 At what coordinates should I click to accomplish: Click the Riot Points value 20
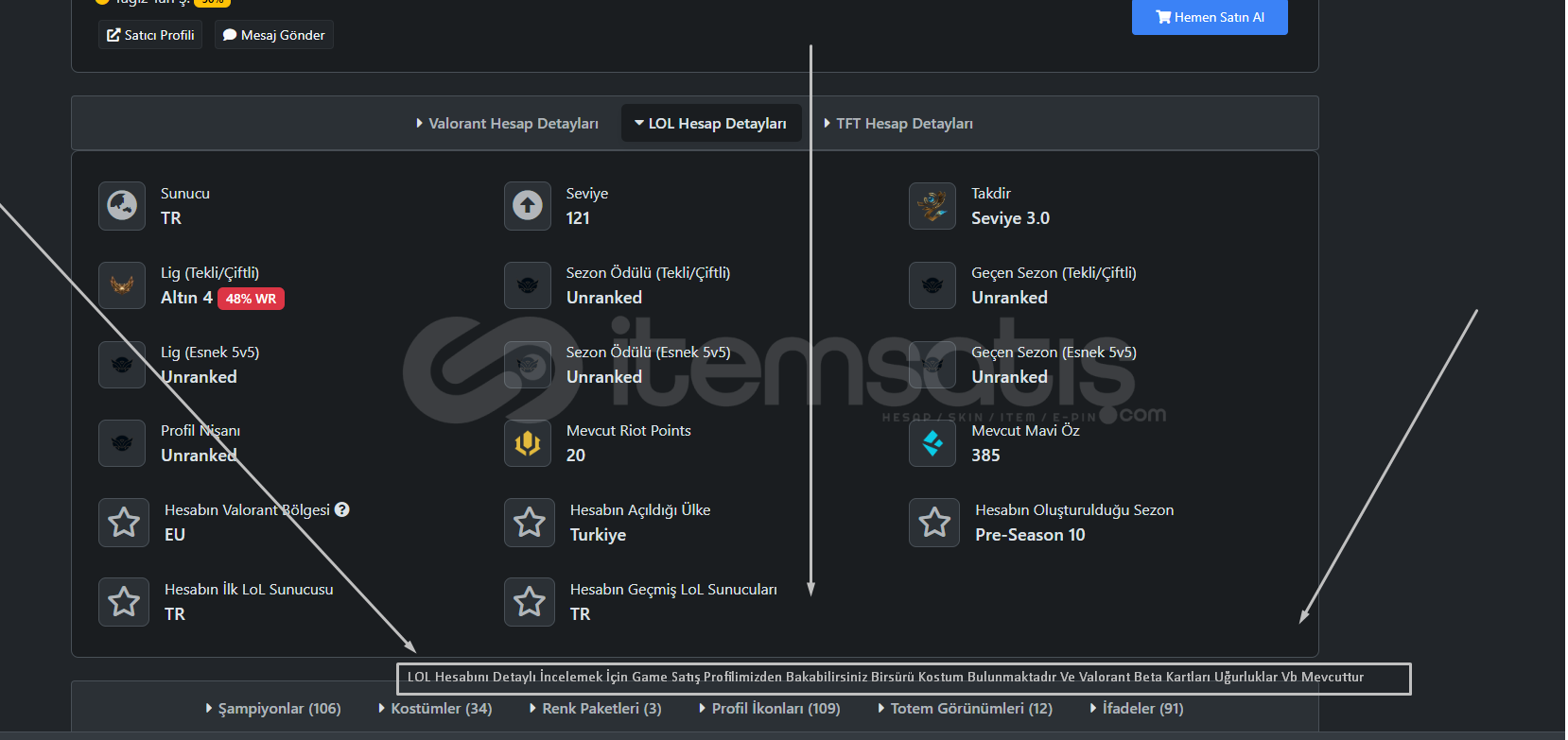click(576, 456)
